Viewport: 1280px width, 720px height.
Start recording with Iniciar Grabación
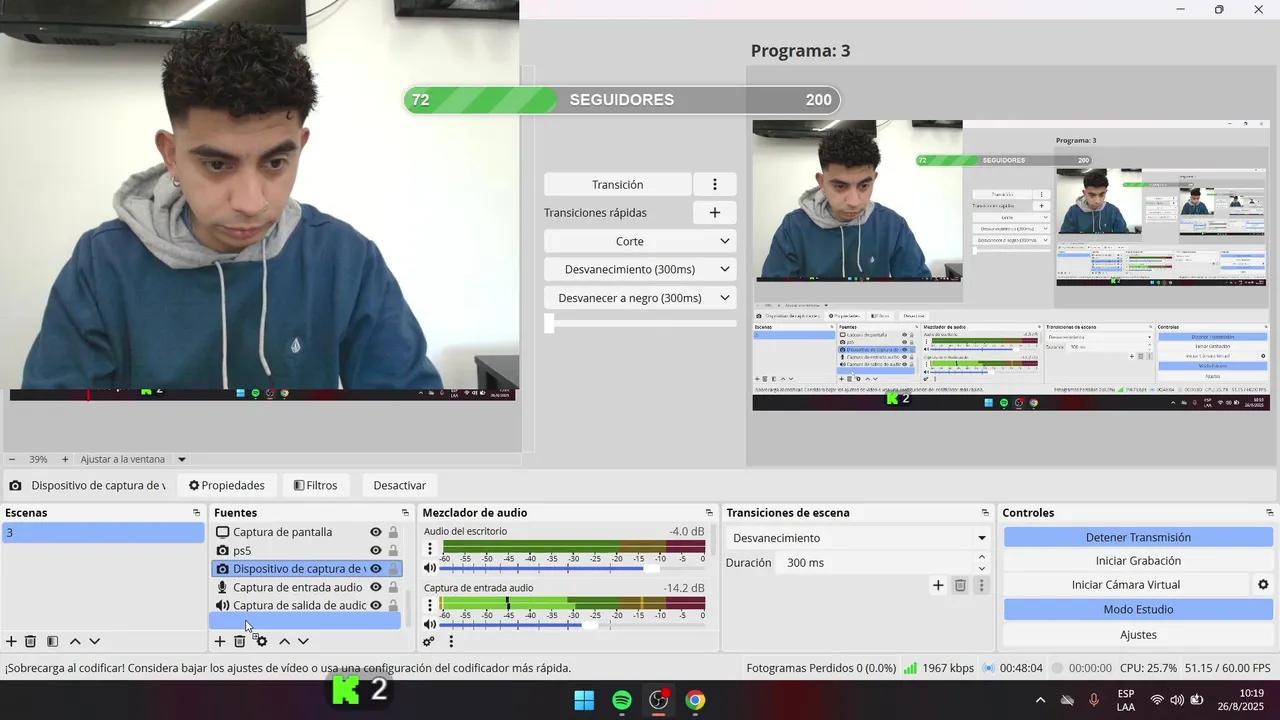[x=1138, y=561]
